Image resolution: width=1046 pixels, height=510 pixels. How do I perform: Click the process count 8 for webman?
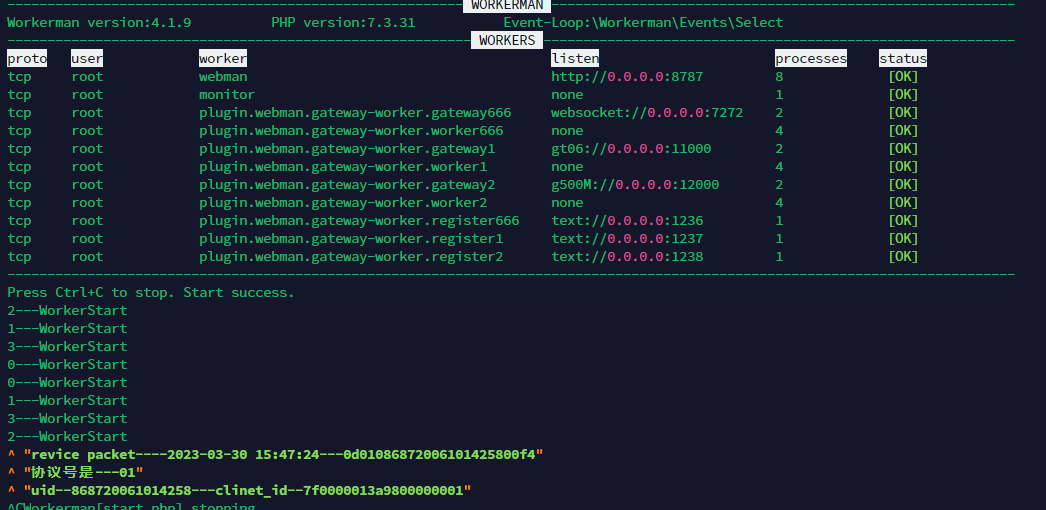(x=779, y=77)
